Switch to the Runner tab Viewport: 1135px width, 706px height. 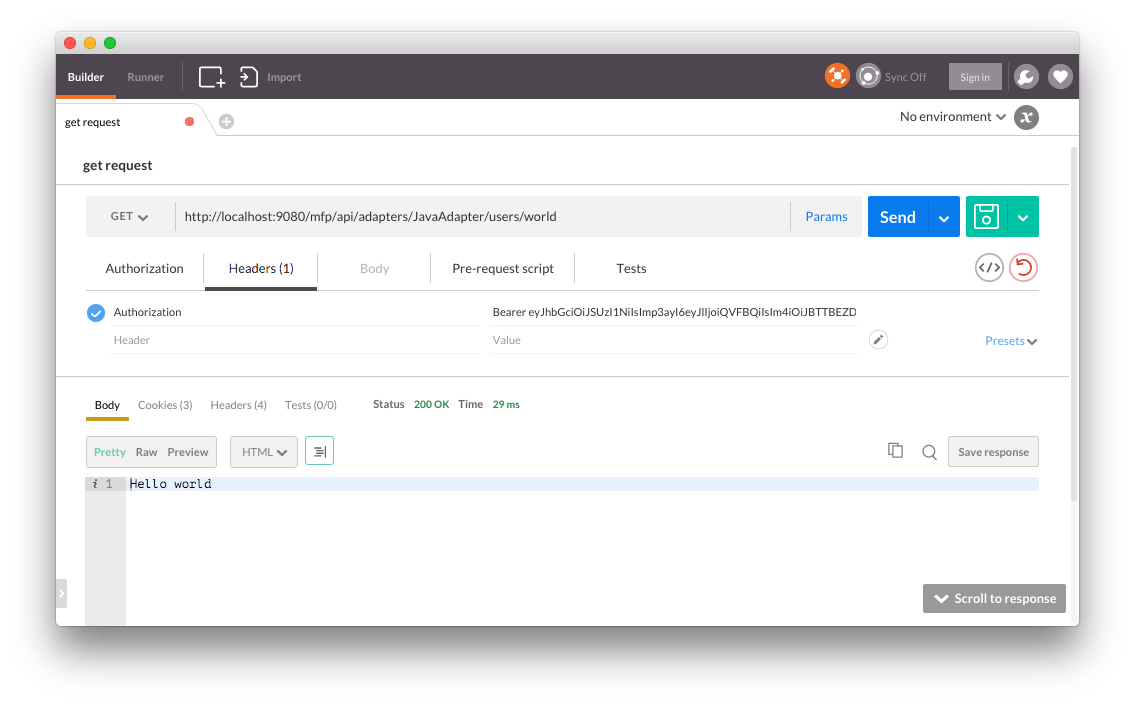click(x=145, y=77)
